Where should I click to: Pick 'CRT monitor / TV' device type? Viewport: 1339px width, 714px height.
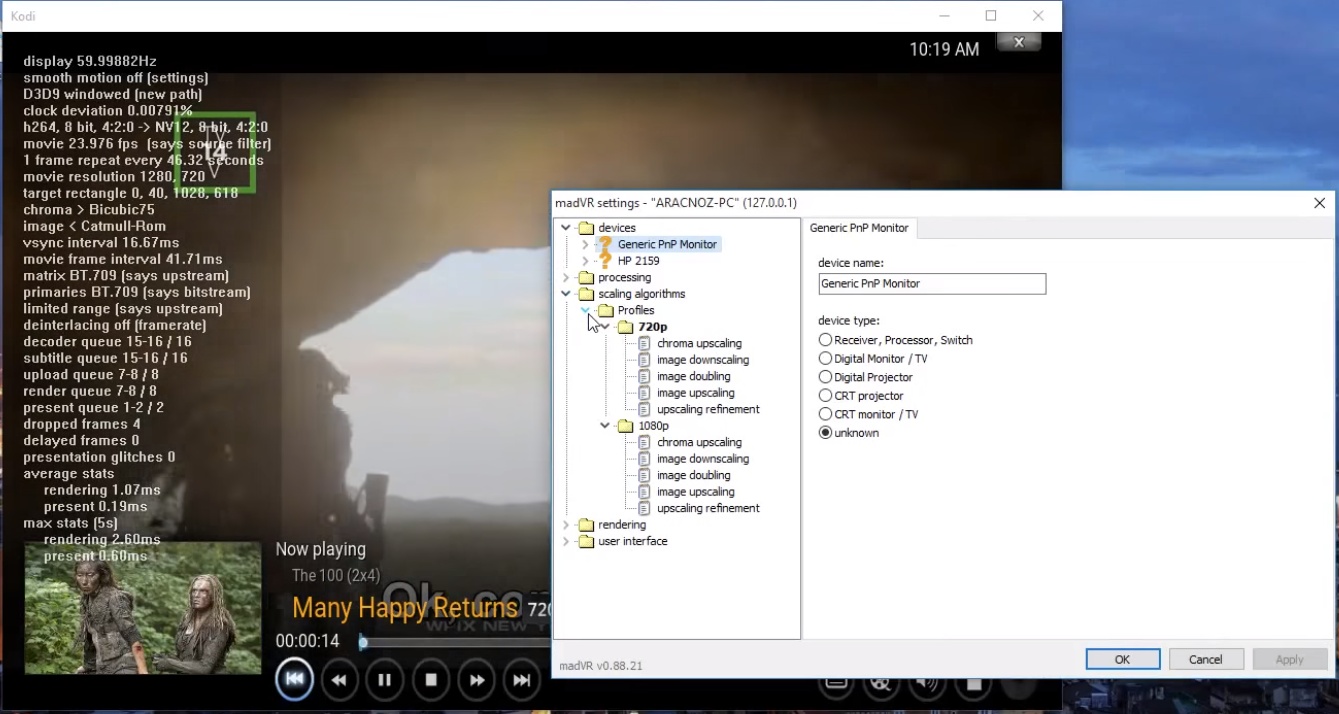[826, 414]
